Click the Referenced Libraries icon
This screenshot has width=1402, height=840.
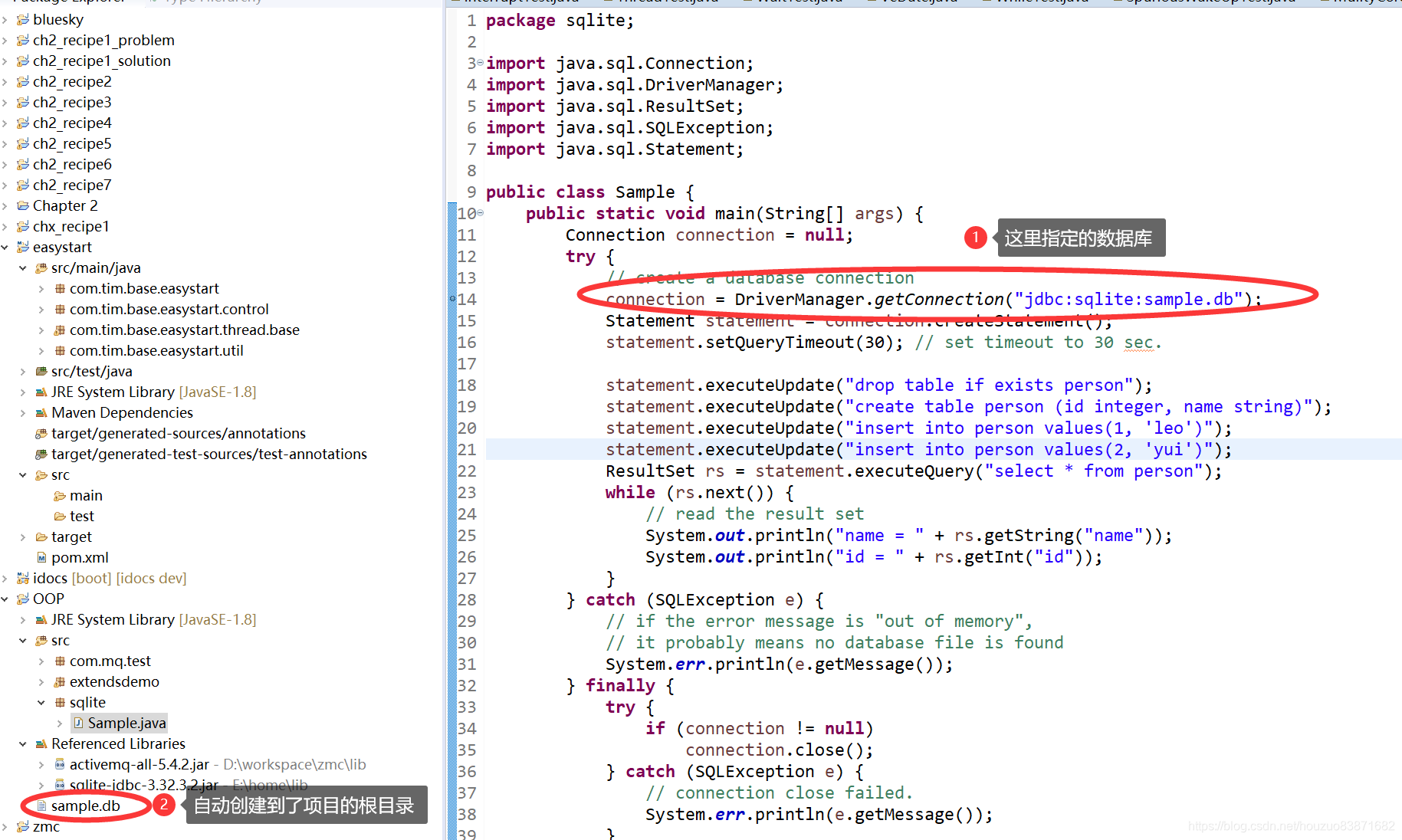[x=41, y=743]
